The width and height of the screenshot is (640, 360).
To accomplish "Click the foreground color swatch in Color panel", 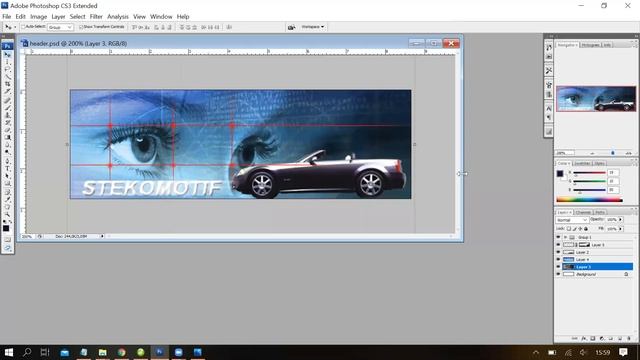I will [x=560, y=173].
